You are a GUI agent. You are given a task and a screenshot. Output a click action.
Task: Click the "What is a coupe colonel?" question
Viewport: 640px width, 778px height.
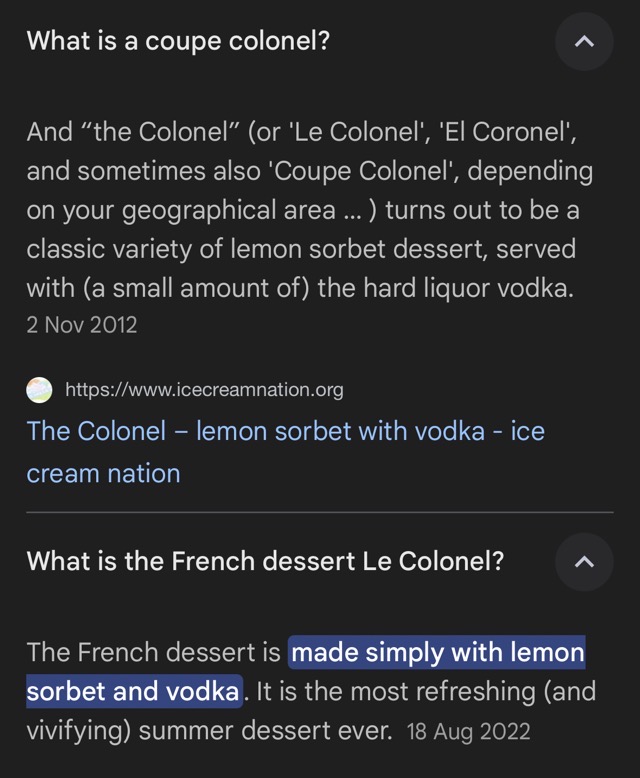(178, 42)
